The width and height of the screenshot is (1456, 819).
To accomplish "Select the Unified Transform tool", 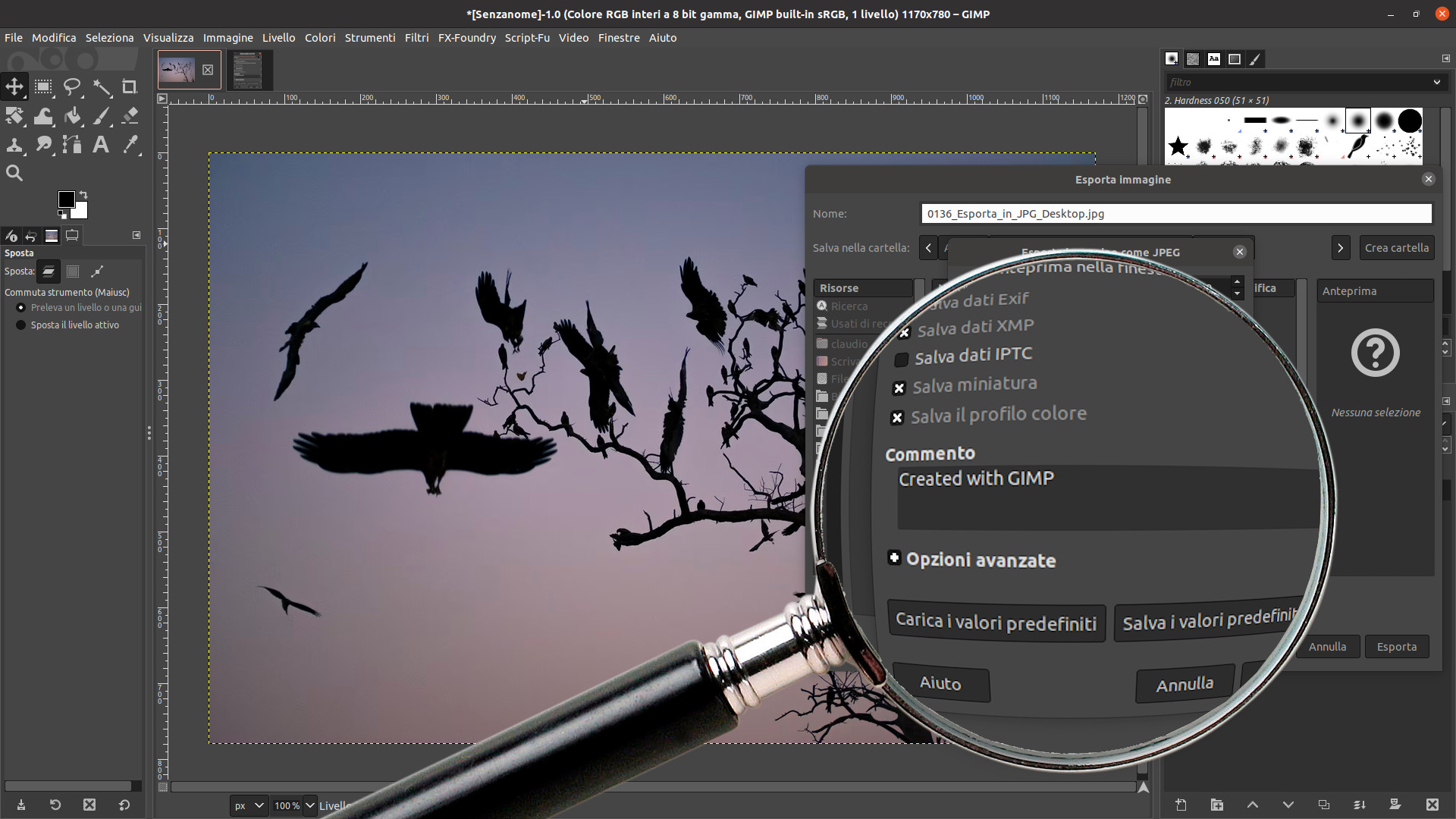I will click(x=14, y=116).
